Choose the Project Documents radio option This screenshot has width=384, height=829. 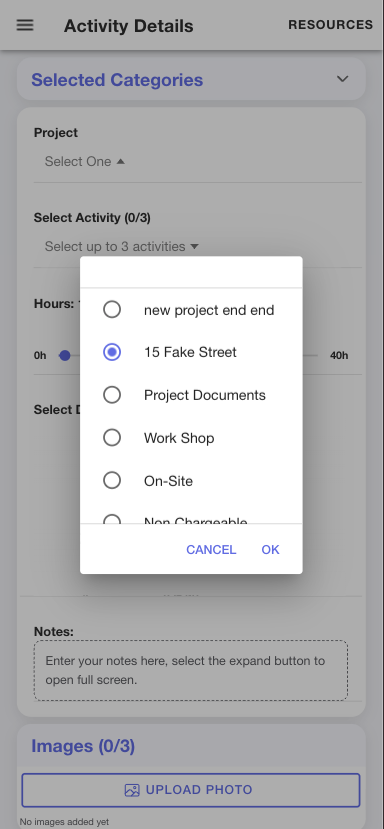[x=191, y=395]
